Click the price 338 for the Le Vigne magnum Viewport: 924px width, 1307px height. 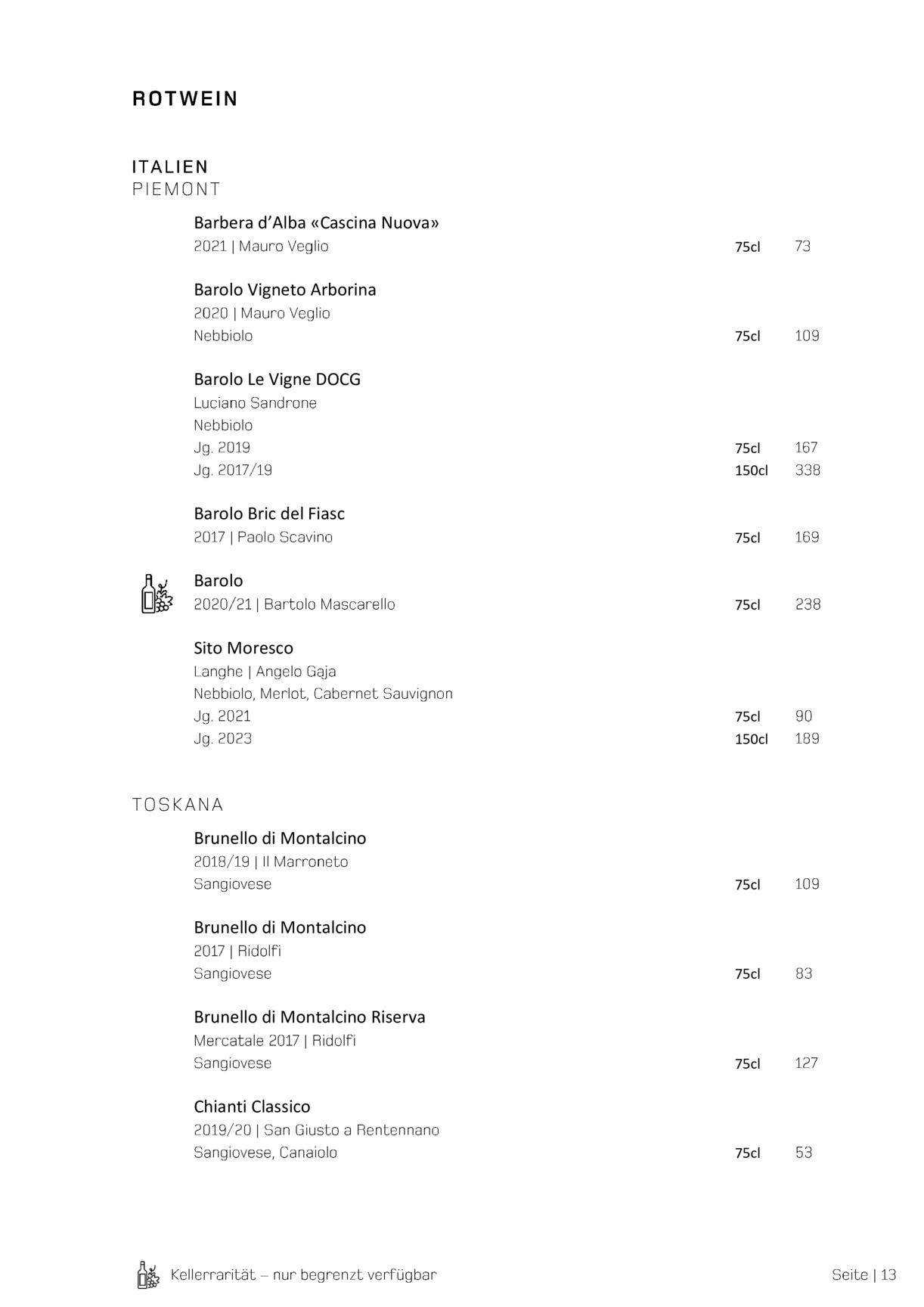[808, 470]
